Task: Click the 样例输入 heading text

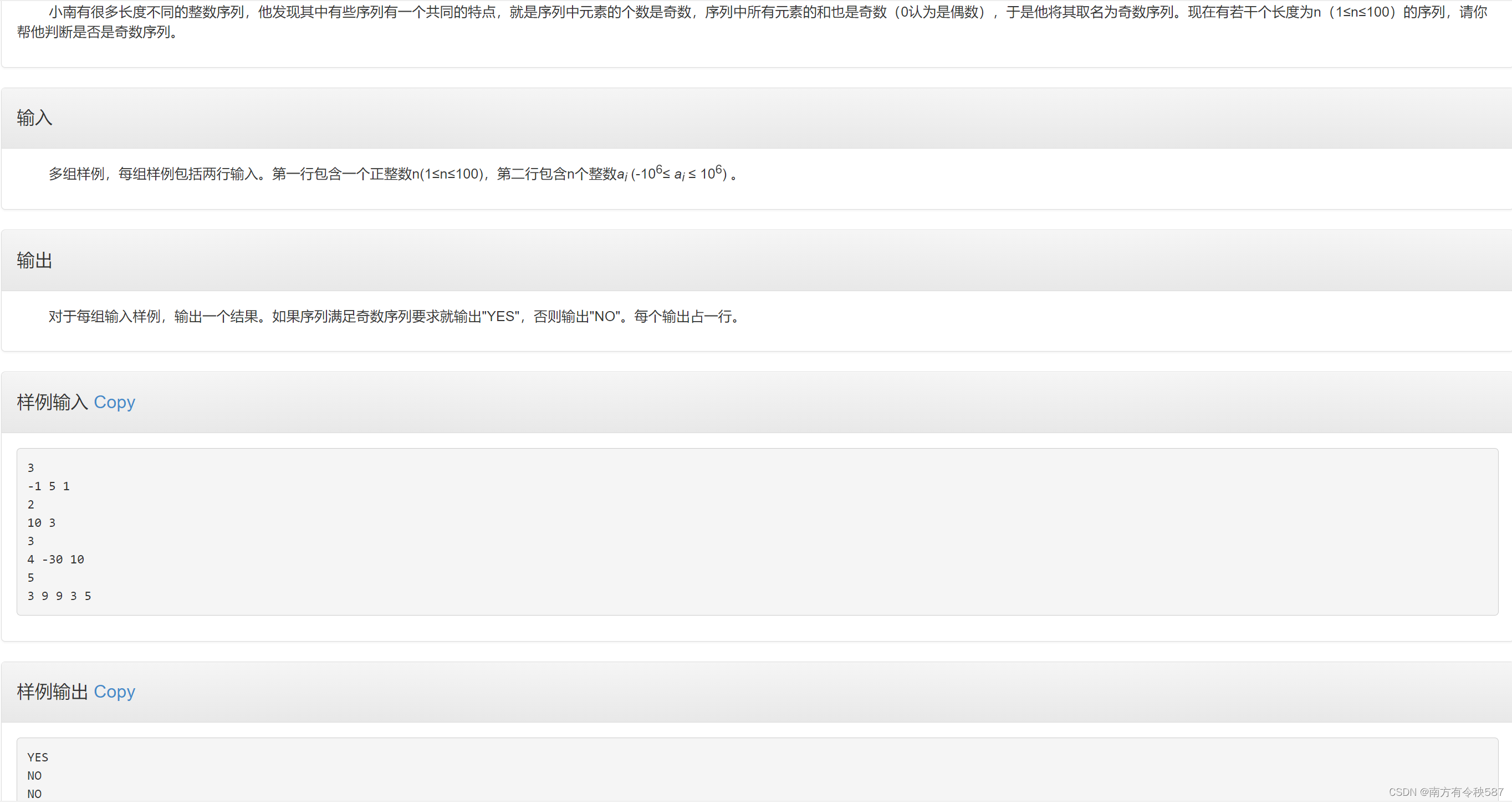Action: [52, 403]
